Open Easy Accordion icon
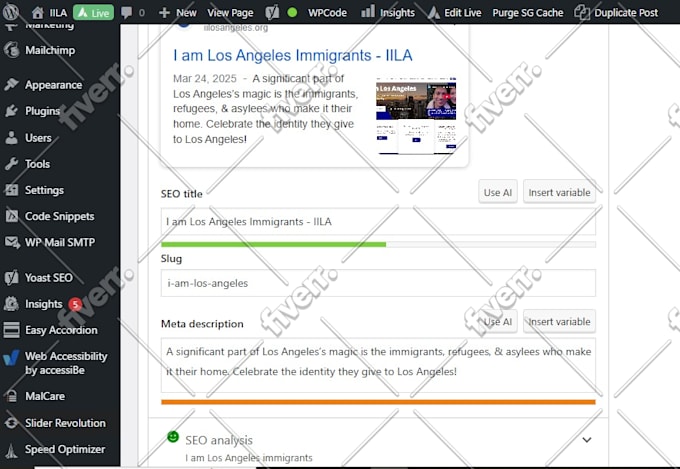 12,330
